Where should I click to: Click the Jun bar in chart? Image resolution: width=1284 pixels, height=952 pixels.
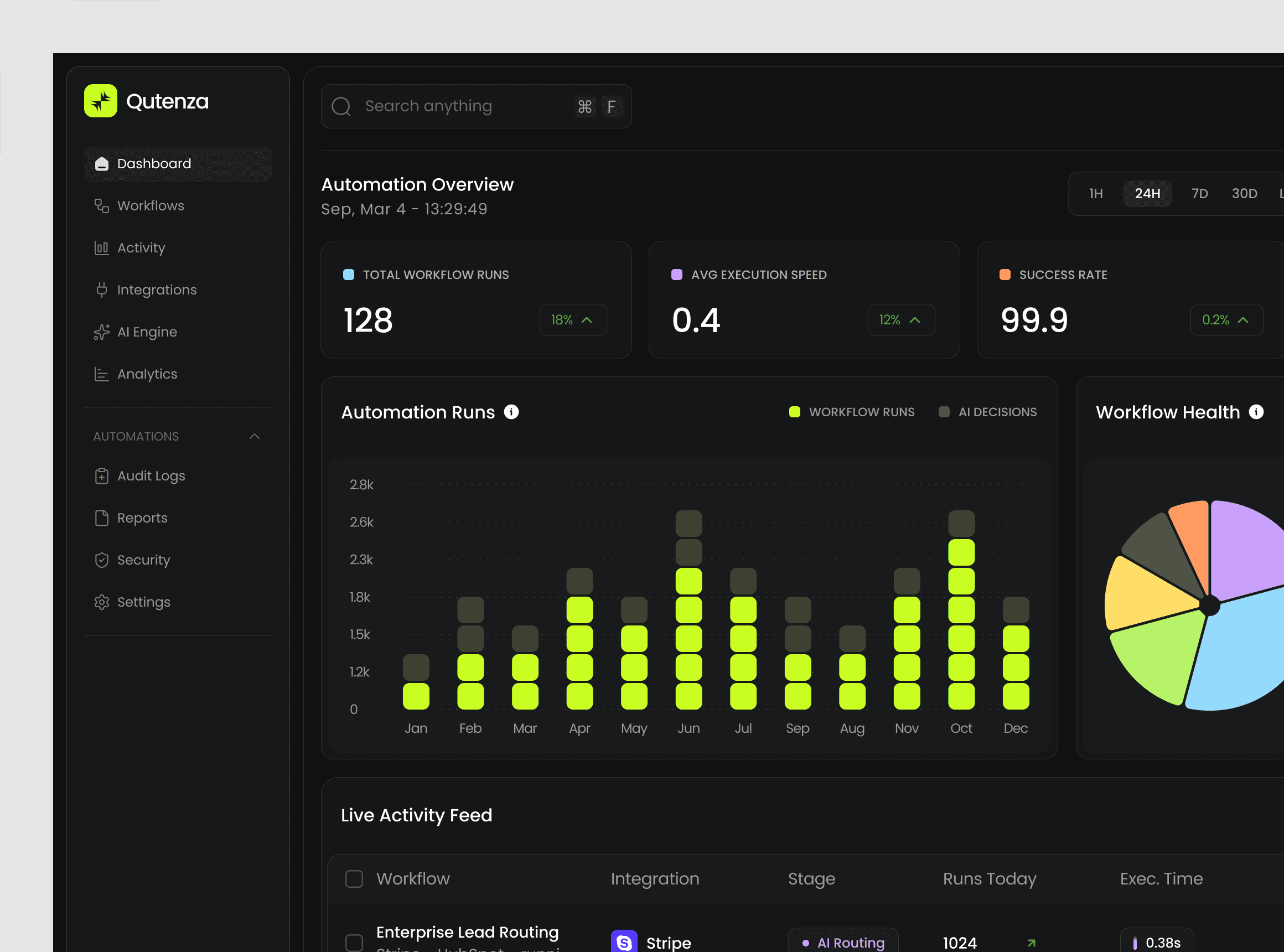pyautogui.click(x=688, y=610)
